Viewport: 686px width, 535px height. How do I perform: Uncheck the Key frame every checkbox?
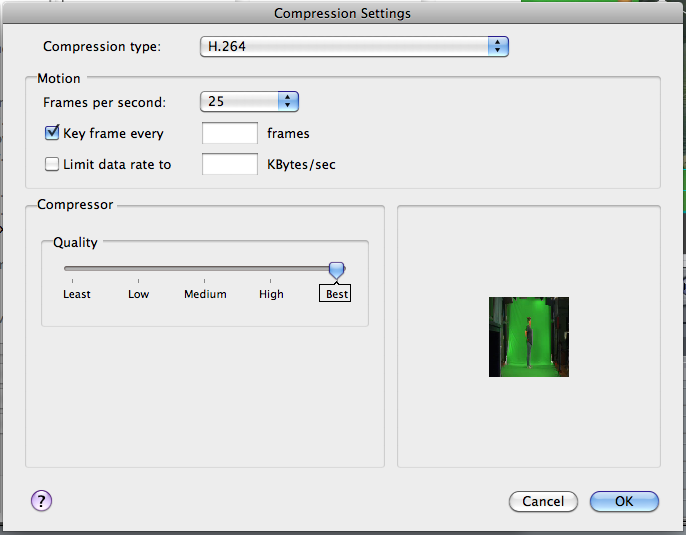(52, 133)
